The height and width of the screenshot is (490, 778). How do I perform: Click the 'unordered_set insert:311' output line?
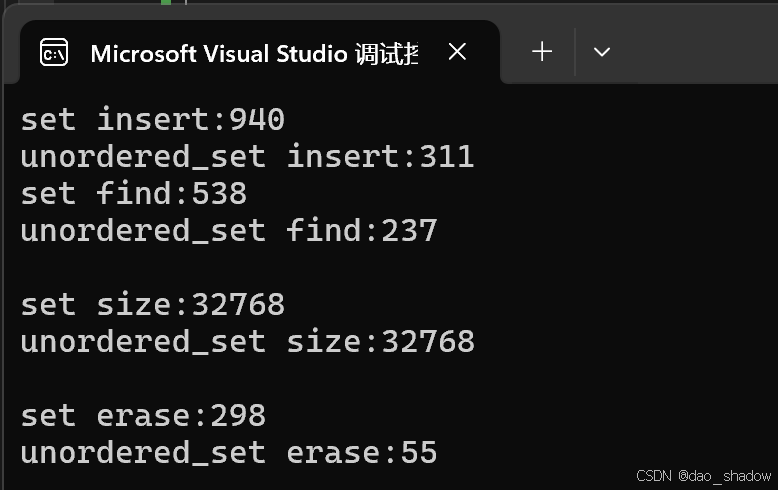pyautogui.click(x=247, y=157)
